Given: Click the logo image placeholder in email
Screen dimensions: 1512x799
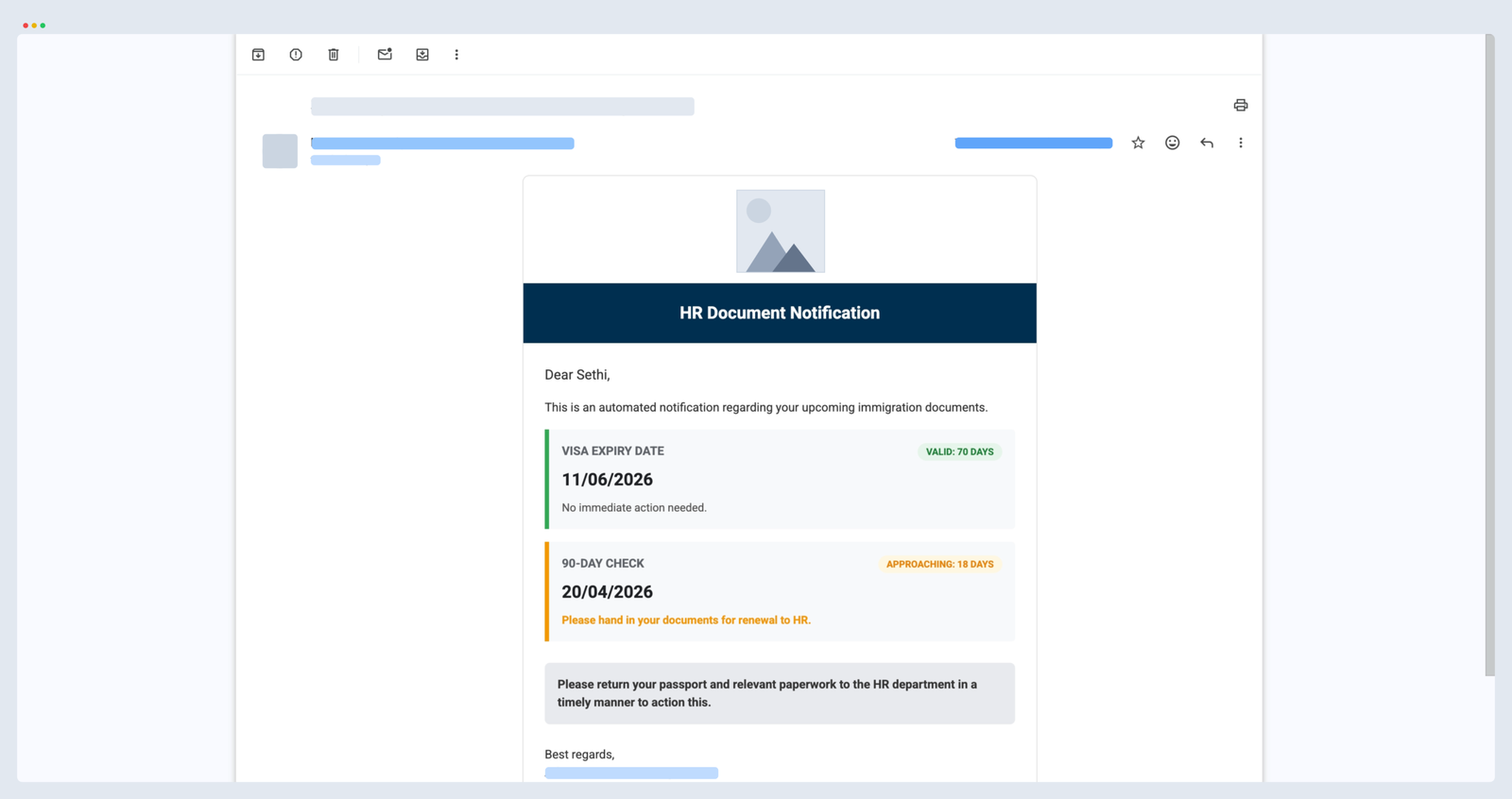Looking at the screenshot, I should pos(780,231).
